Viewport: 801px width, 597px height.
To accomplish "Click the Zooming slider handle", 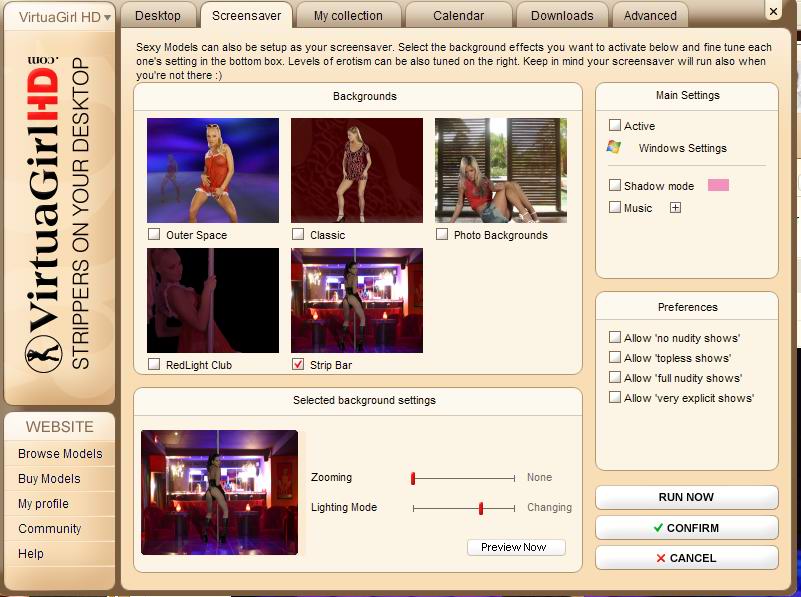I will pyautogui.click(x=413, y=478).
